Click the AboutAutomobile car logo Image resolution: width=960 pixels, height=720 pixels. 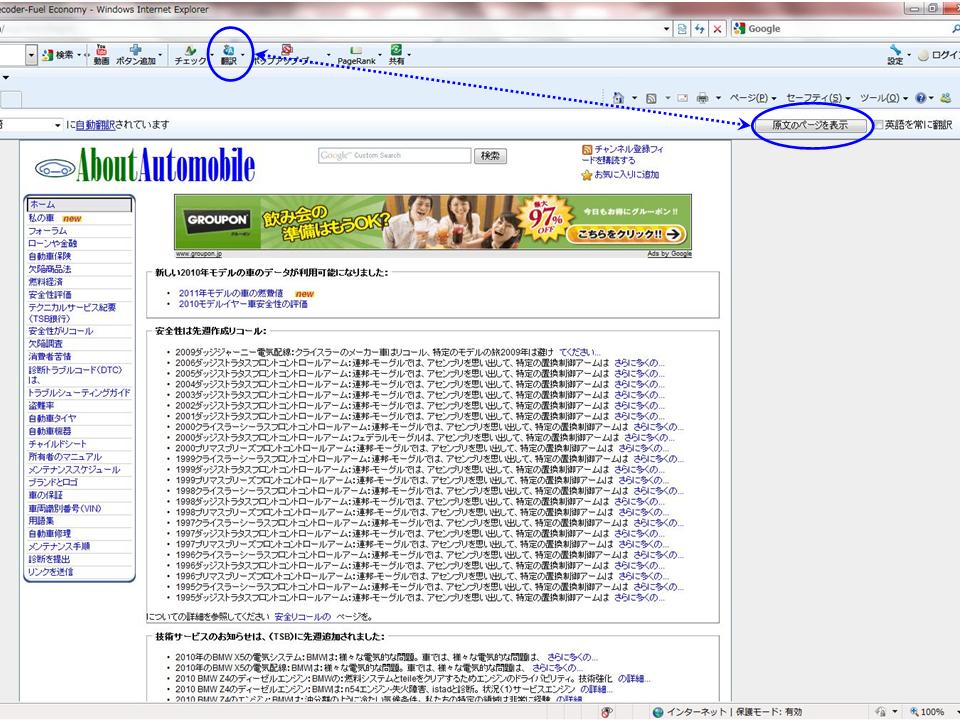pyautogui.click(x=55, y=168)
